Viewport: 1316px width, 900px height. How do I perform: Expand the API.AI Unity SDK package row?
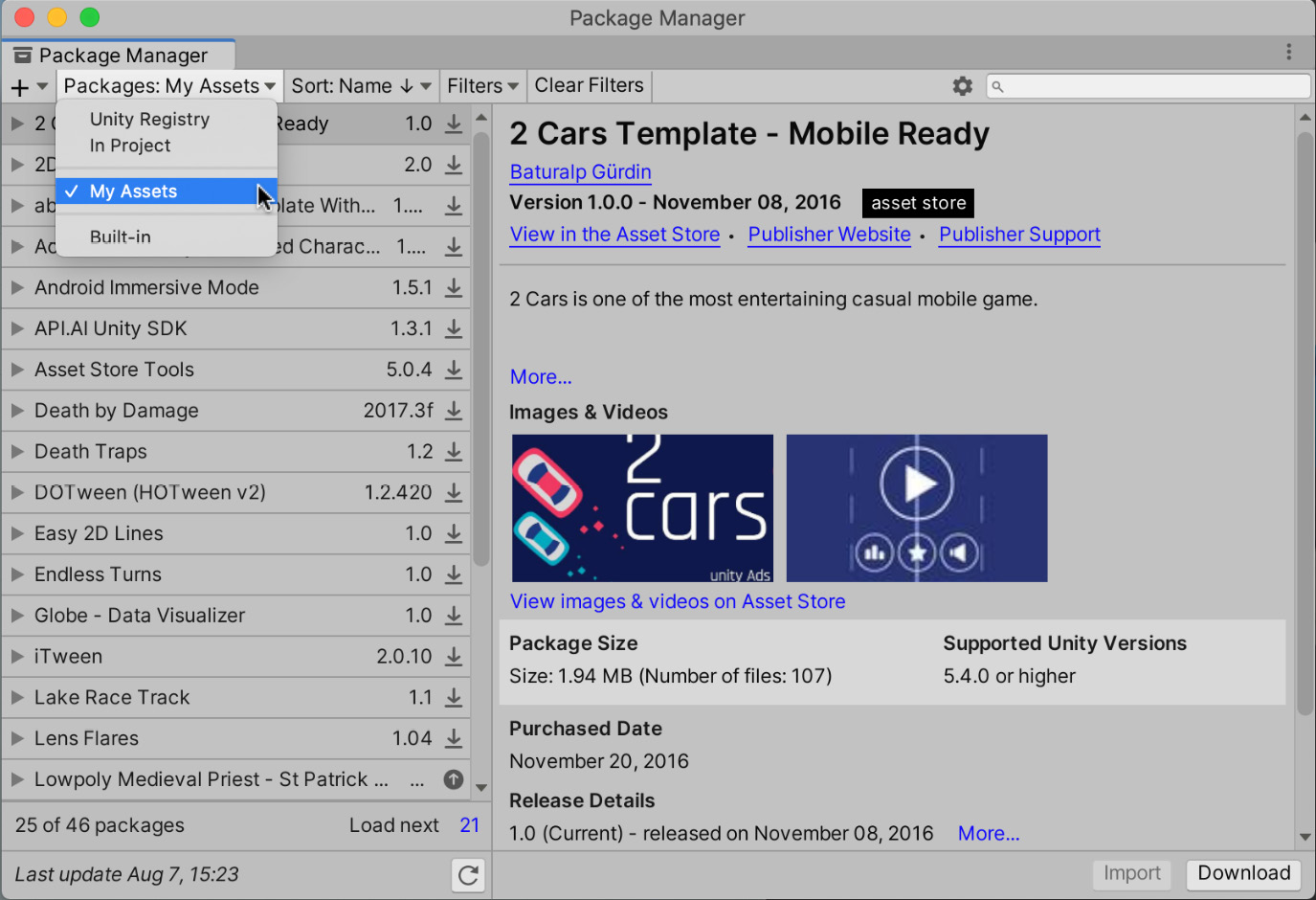click(x=17, y=329)
